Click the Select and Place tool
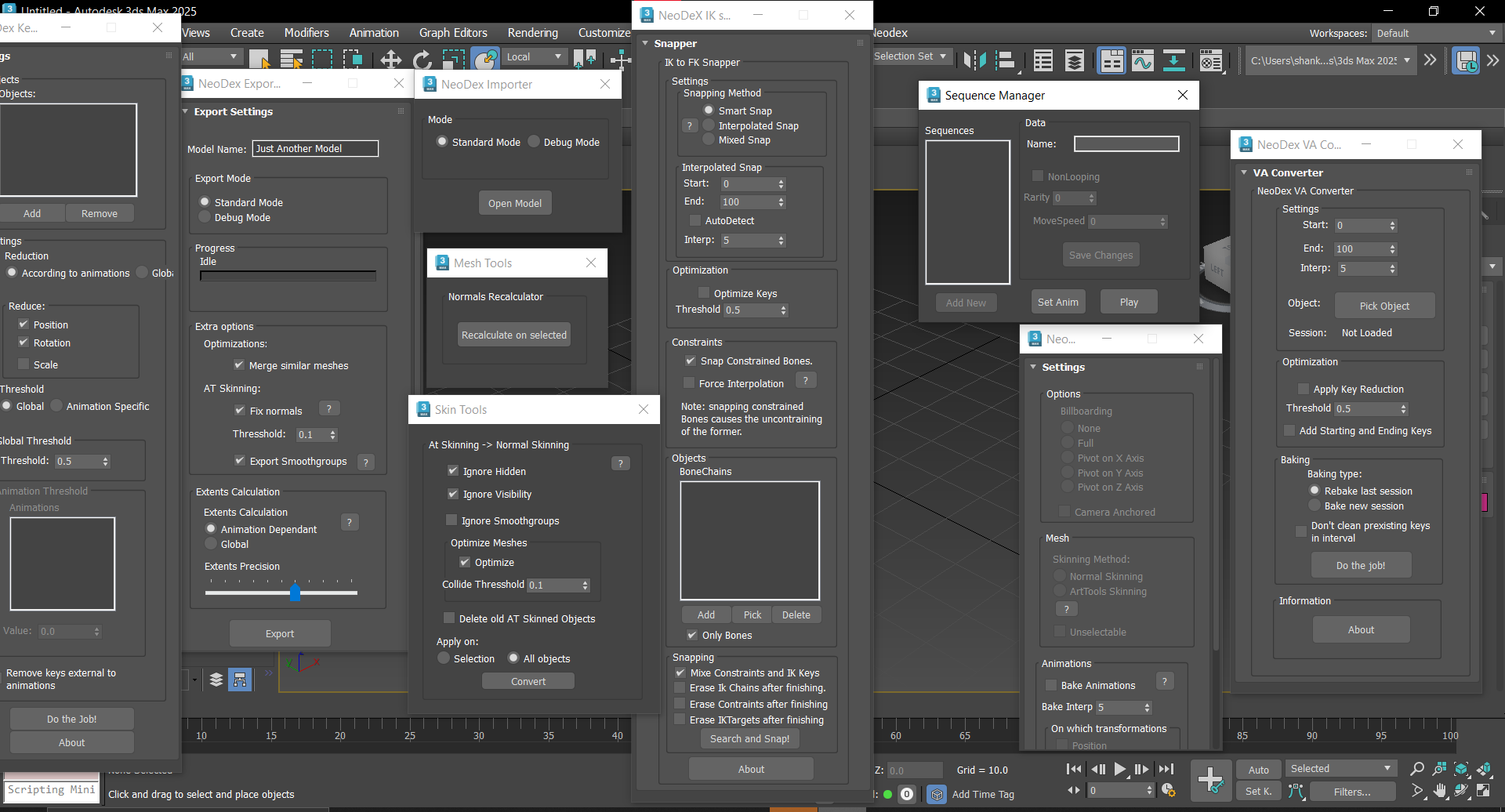The image size is (1505, 812). (485, 60)
